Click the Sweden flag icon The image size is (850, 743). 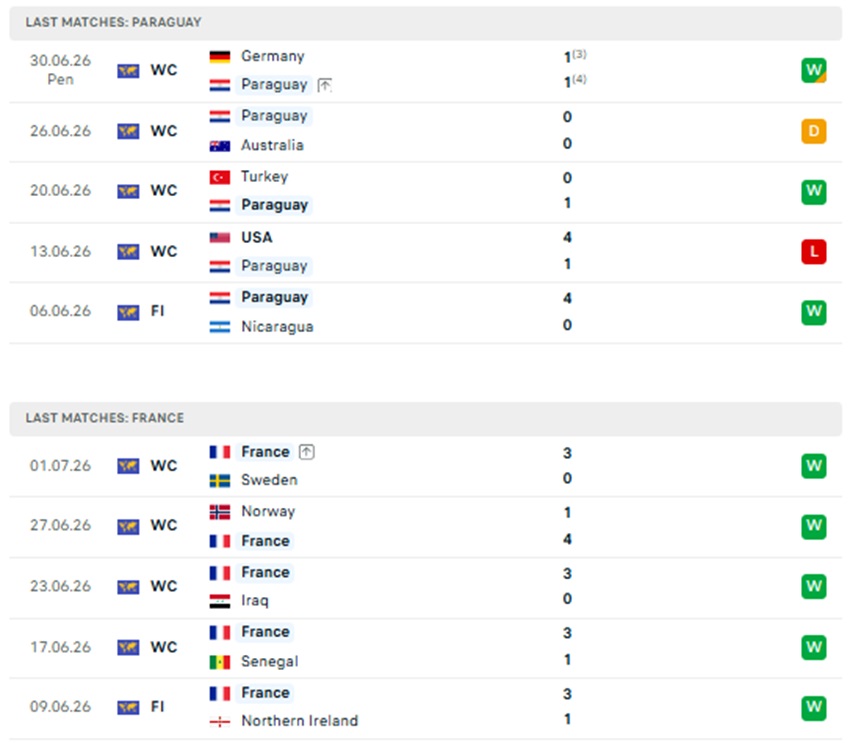tap(220, 481)
